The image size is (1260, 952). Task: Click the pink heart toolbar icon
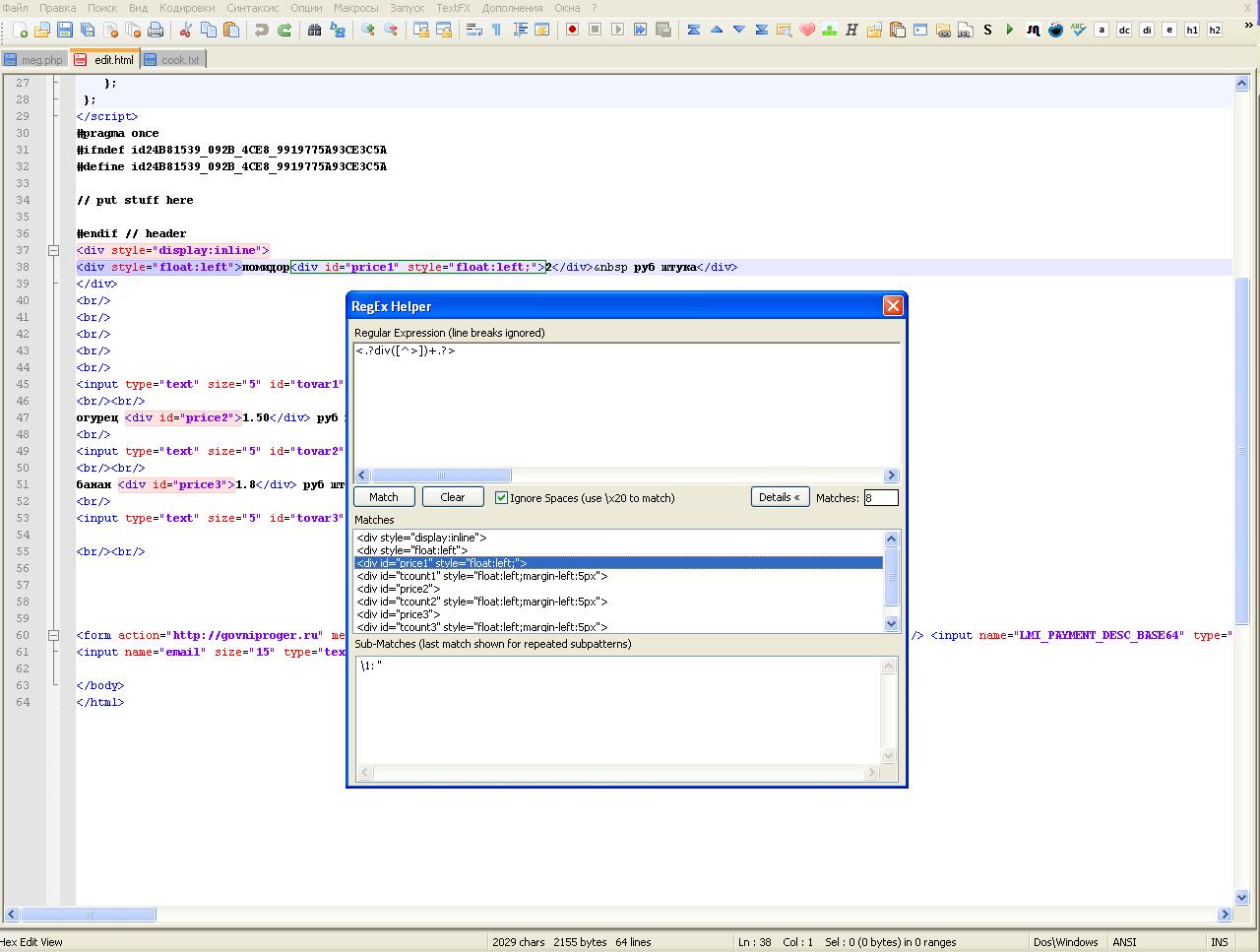(807, 30)
